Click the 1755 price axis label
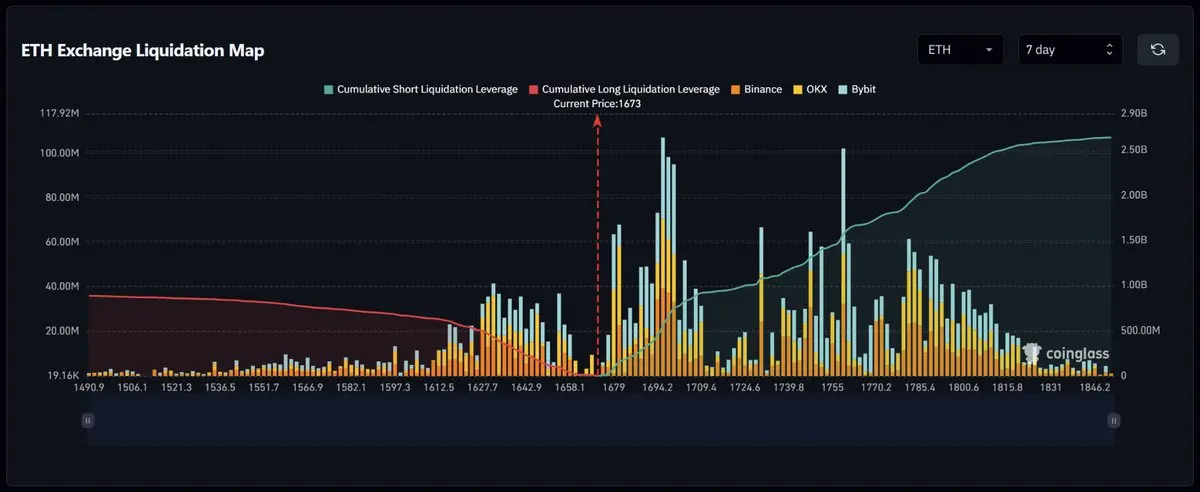Image resolution: width=1200 pixels, height=492 pixels. [x=831, y=388]
